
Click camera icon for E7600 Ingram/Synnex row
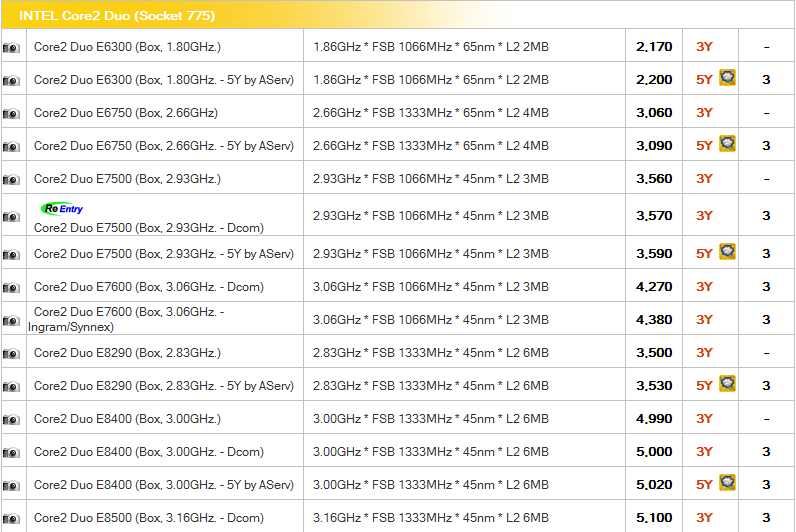12,321
